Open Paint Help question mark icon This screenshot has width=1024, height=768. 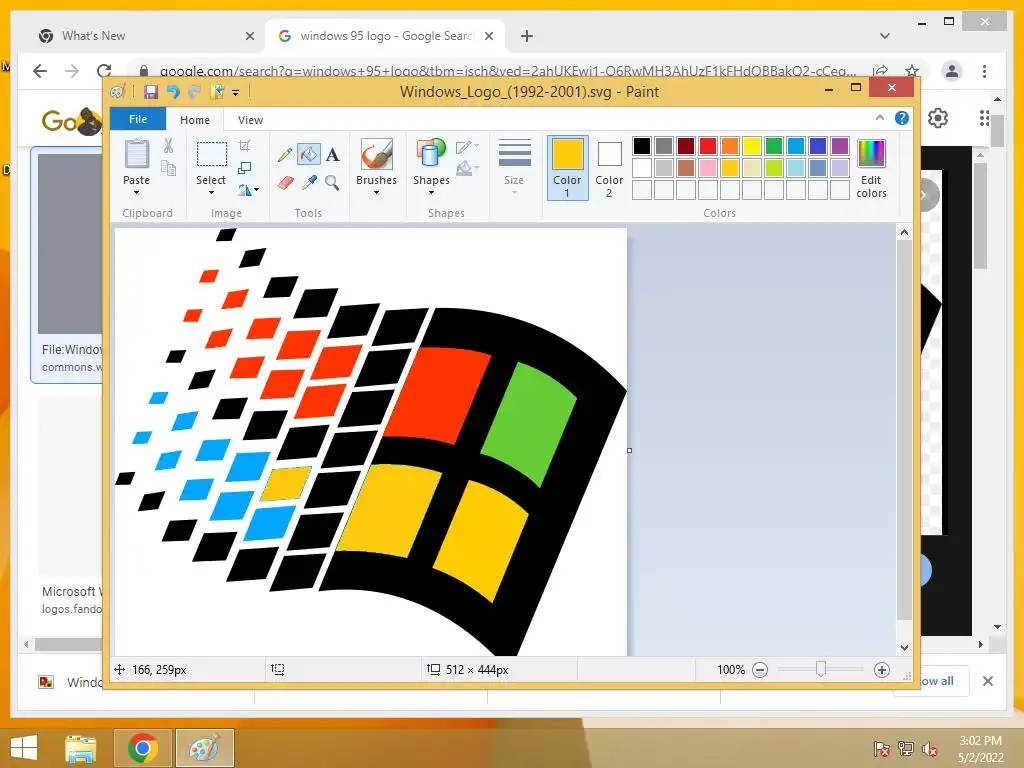902,118
